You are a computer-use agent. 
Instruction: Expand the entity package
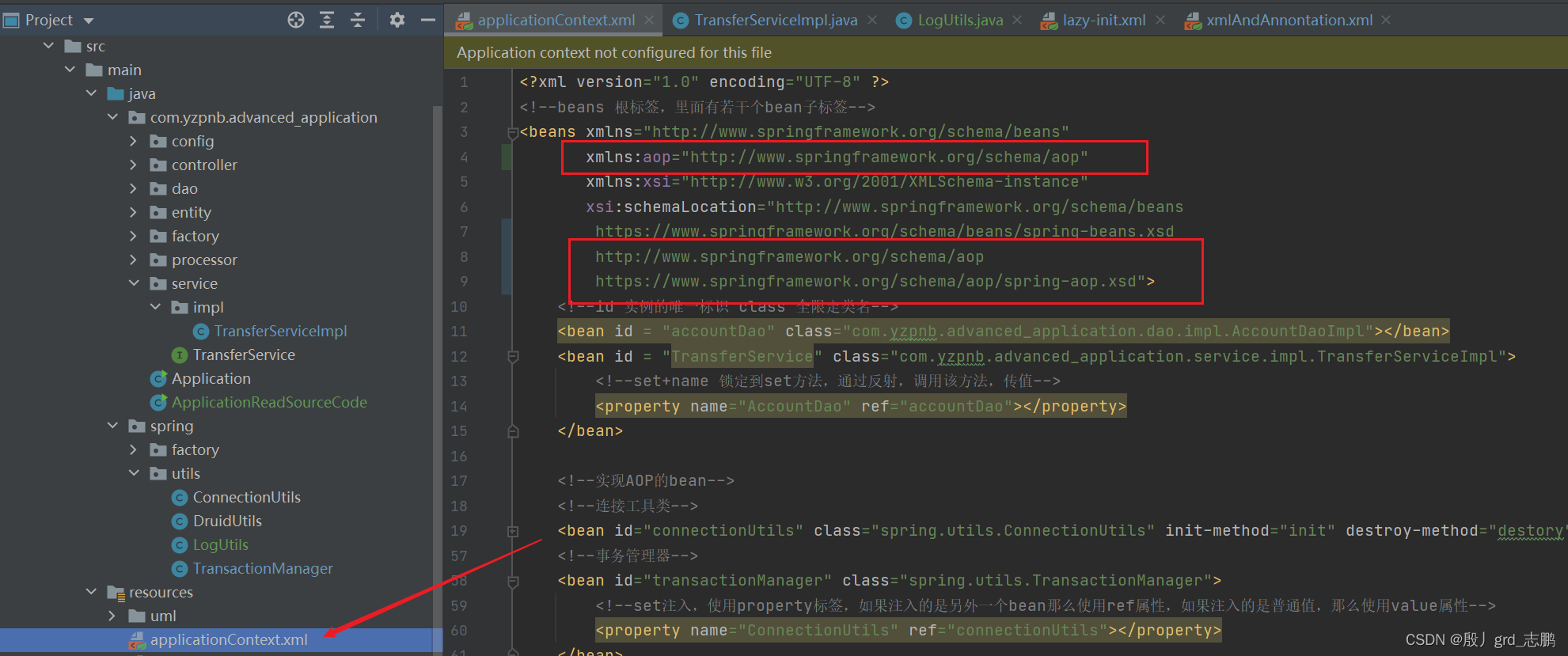(x=134, y=212)
